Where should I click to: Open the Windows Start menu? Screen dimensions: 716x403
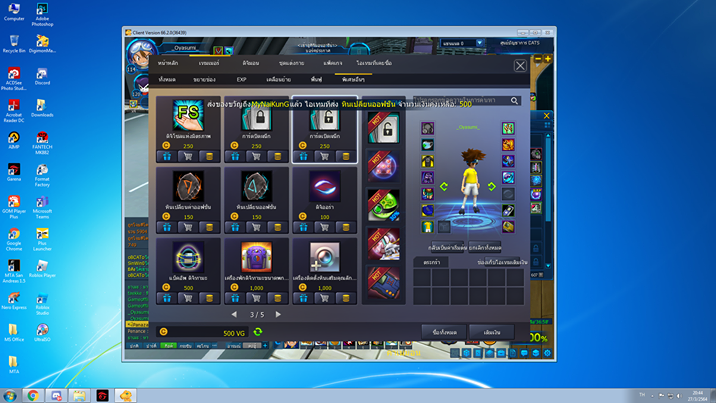click(10, 395)
